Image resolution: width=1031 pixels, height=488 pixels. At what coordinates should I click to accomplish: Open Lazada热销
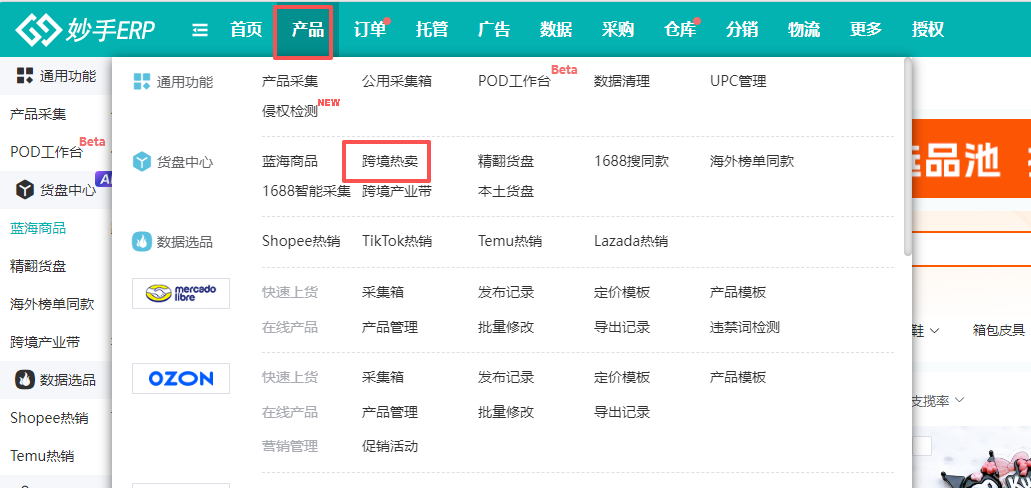pyautogui.click(x=631, y=241)
